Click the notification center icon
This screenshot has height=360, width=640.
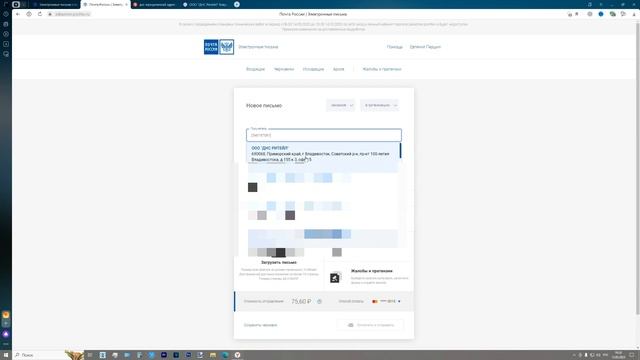click(631, 355)
